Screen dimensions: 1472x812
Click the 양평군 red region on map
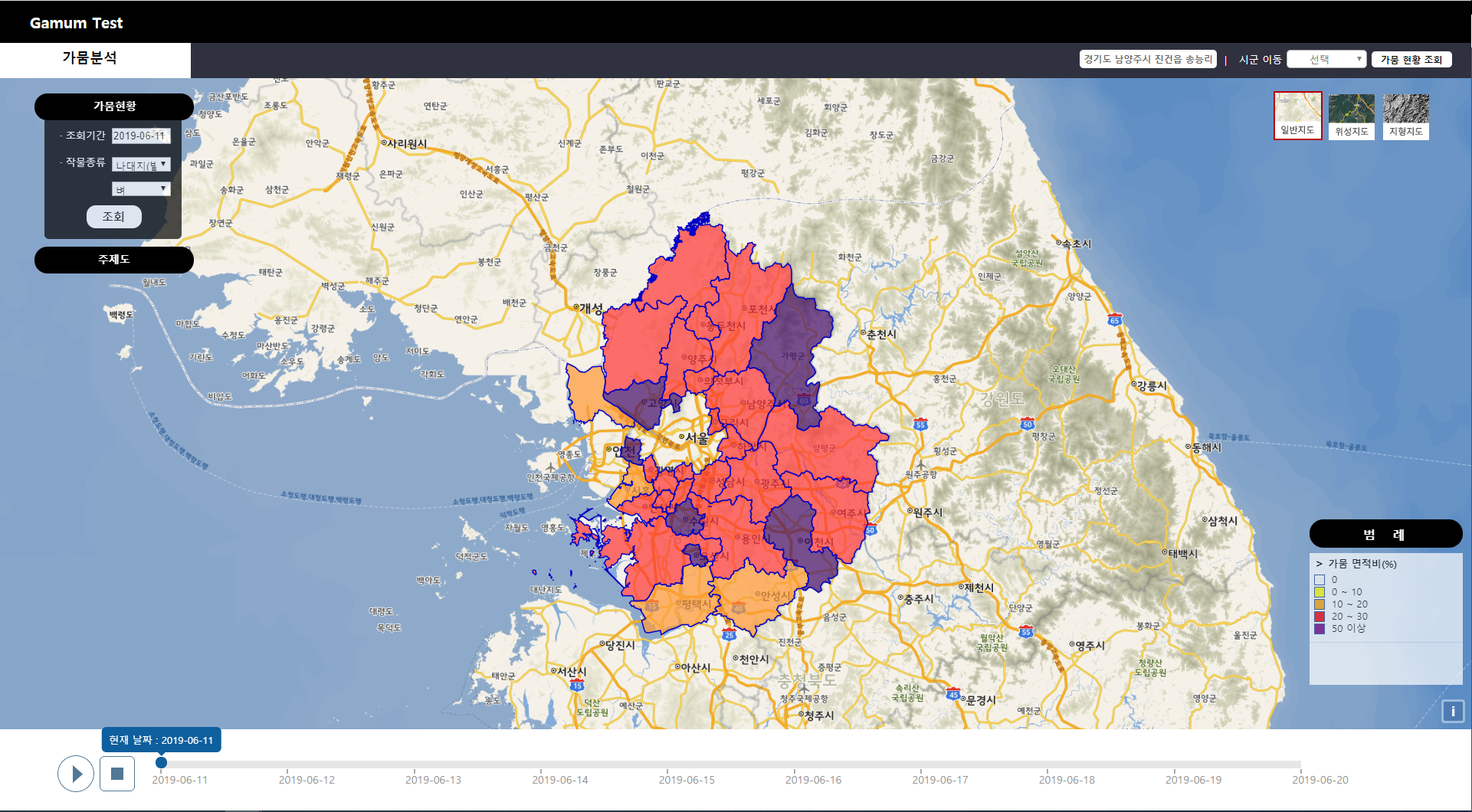828,448
